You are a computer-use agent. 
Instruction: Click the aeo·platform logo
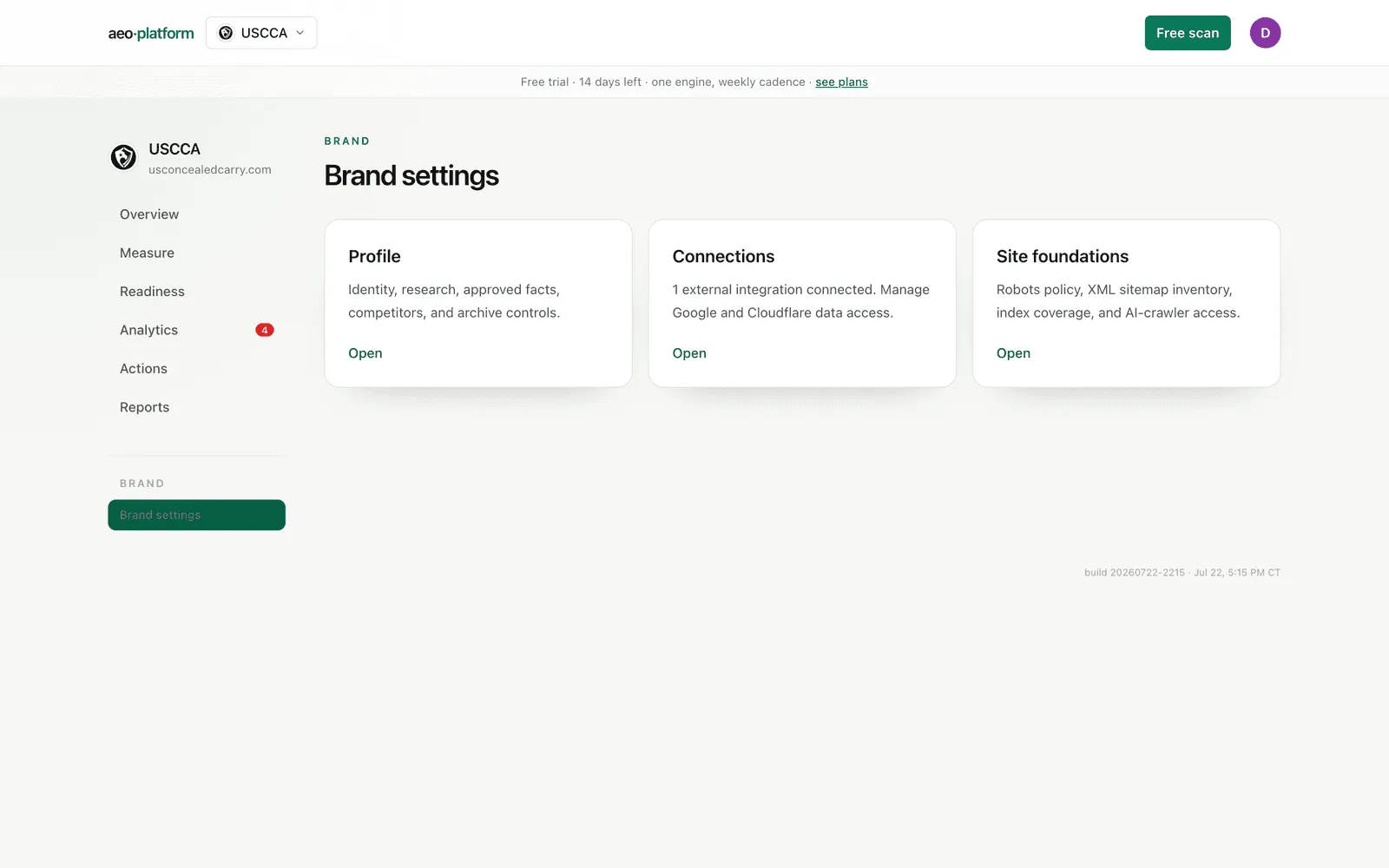pos(151,33)
